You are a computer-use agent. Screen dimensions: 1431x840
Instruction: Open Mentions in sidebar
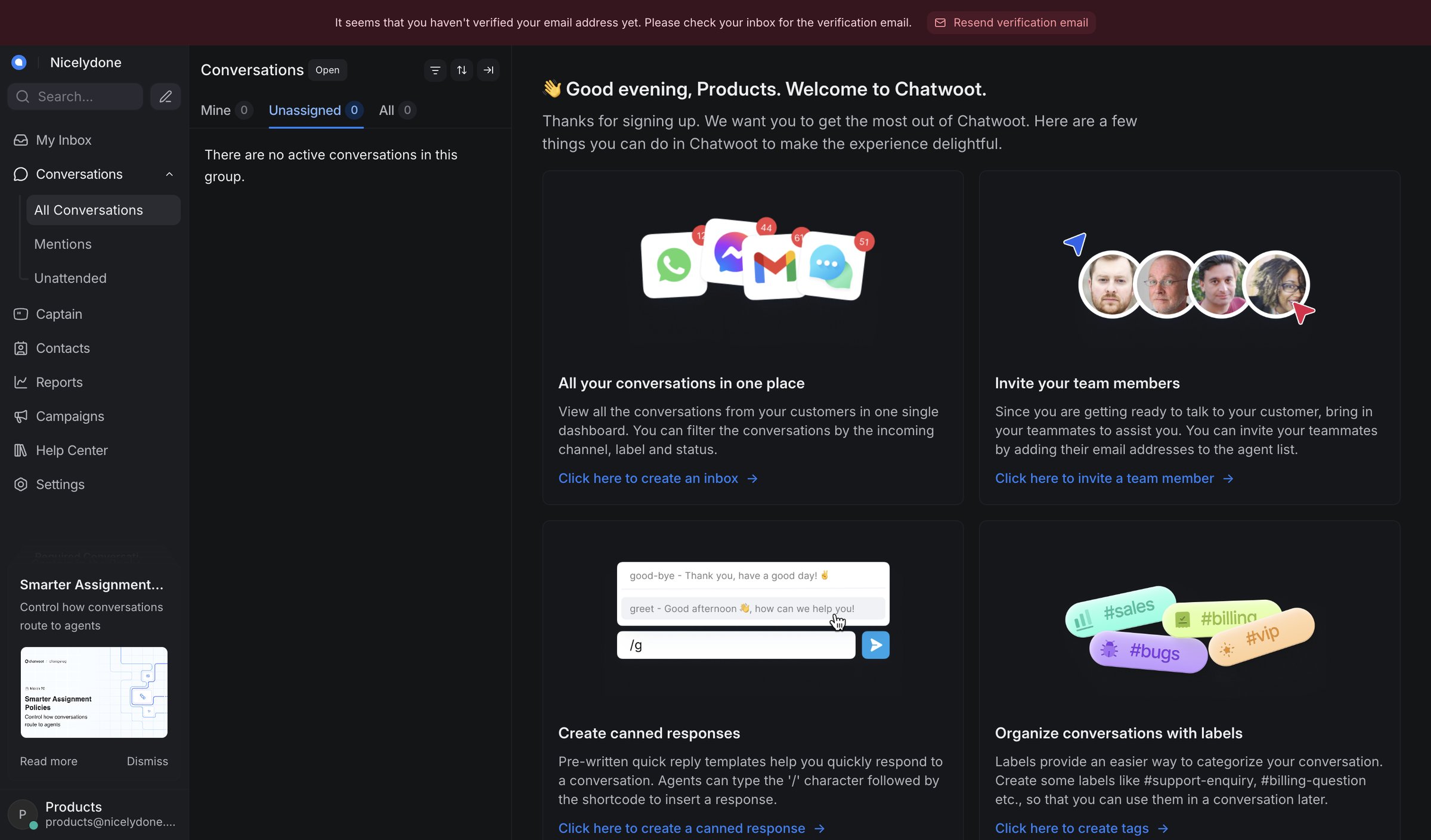click(x=63, y=244)
